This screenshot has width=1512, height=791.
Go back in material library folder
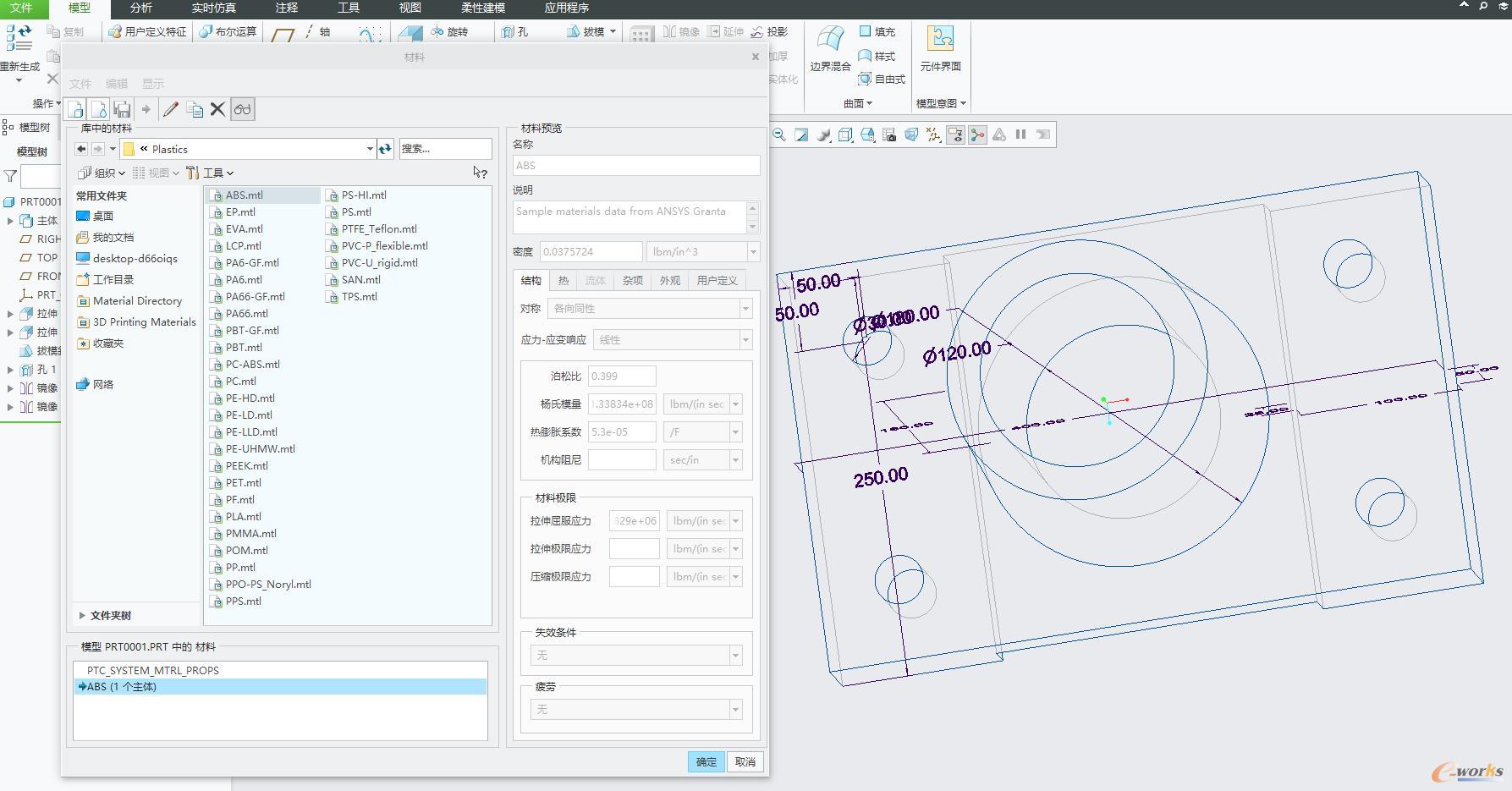tap(81, 149)
